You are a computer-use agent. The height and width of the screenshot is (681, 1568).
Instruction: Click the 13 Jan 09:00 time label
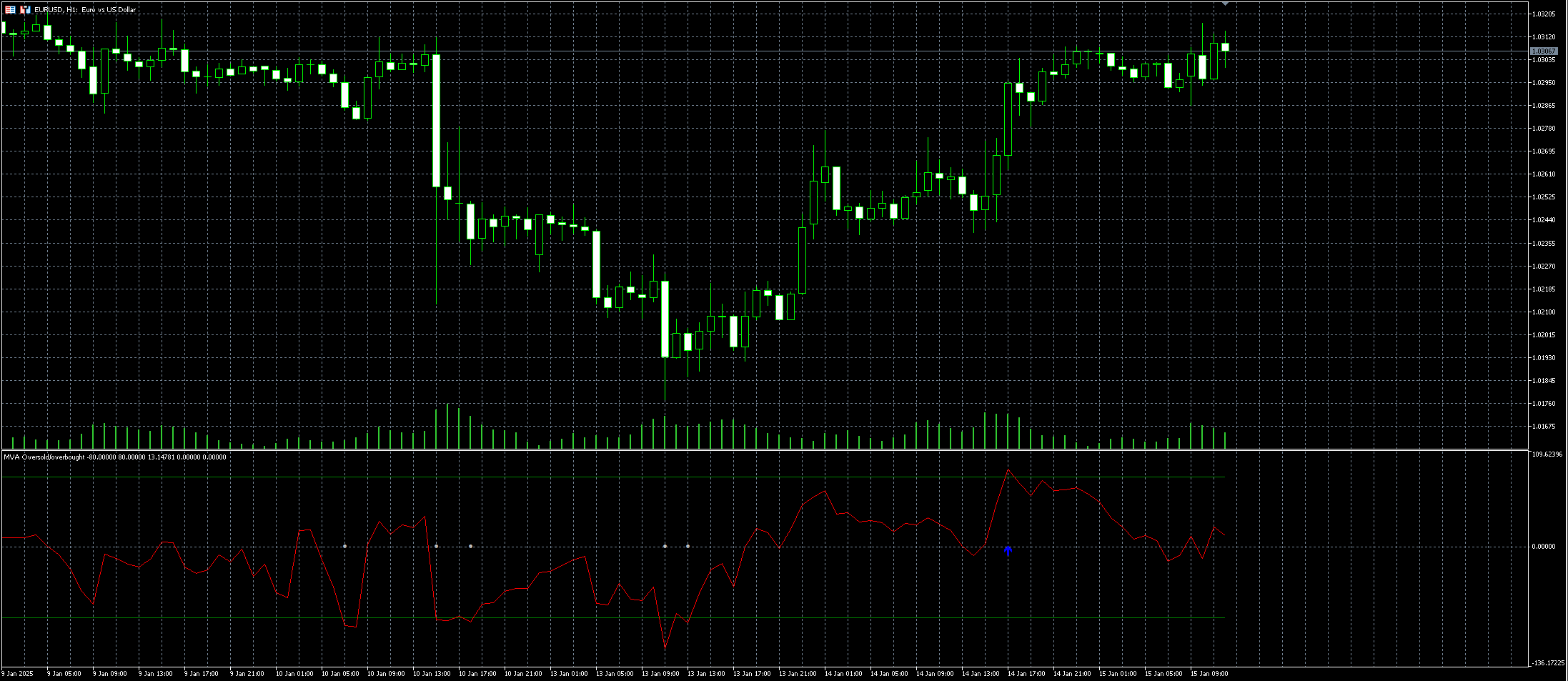[660, 674]
